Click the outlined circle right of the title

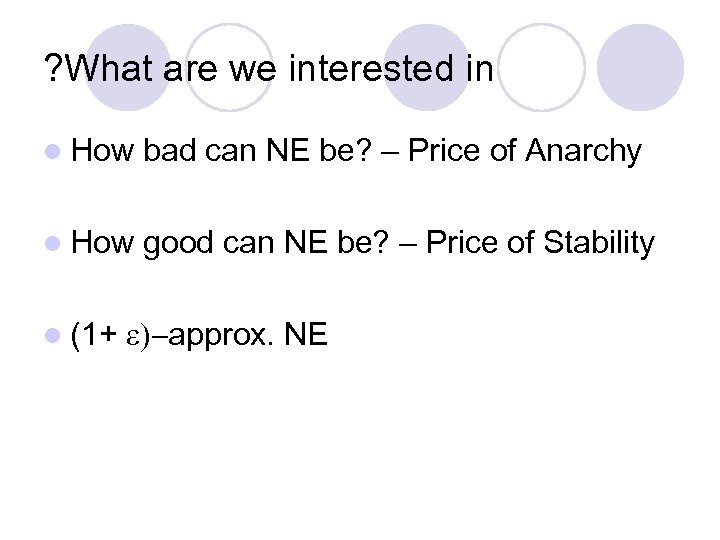[x=540, y=66]
